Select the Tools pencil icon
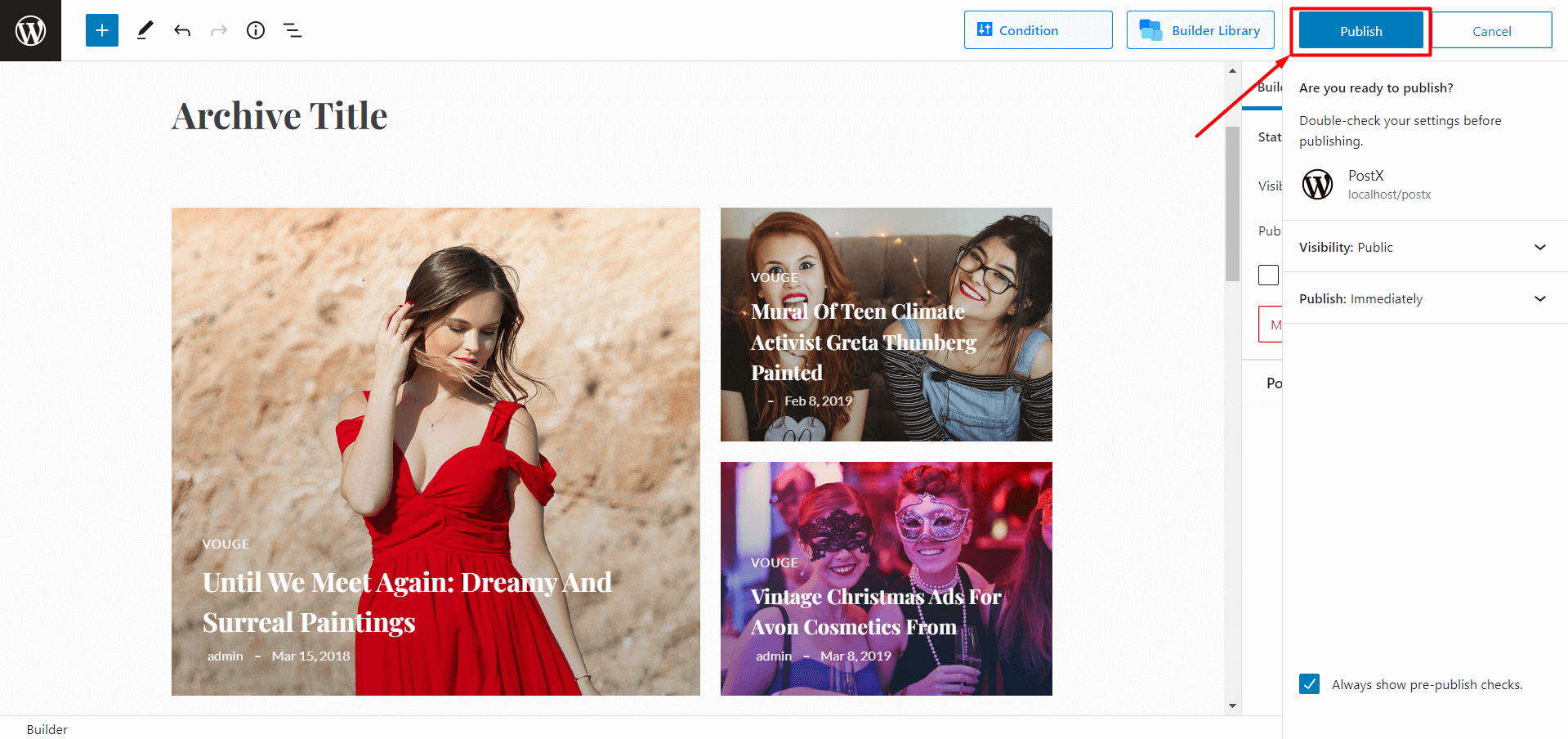The height and width of the screenshot is (739, 1568). (x=145, y=30)
